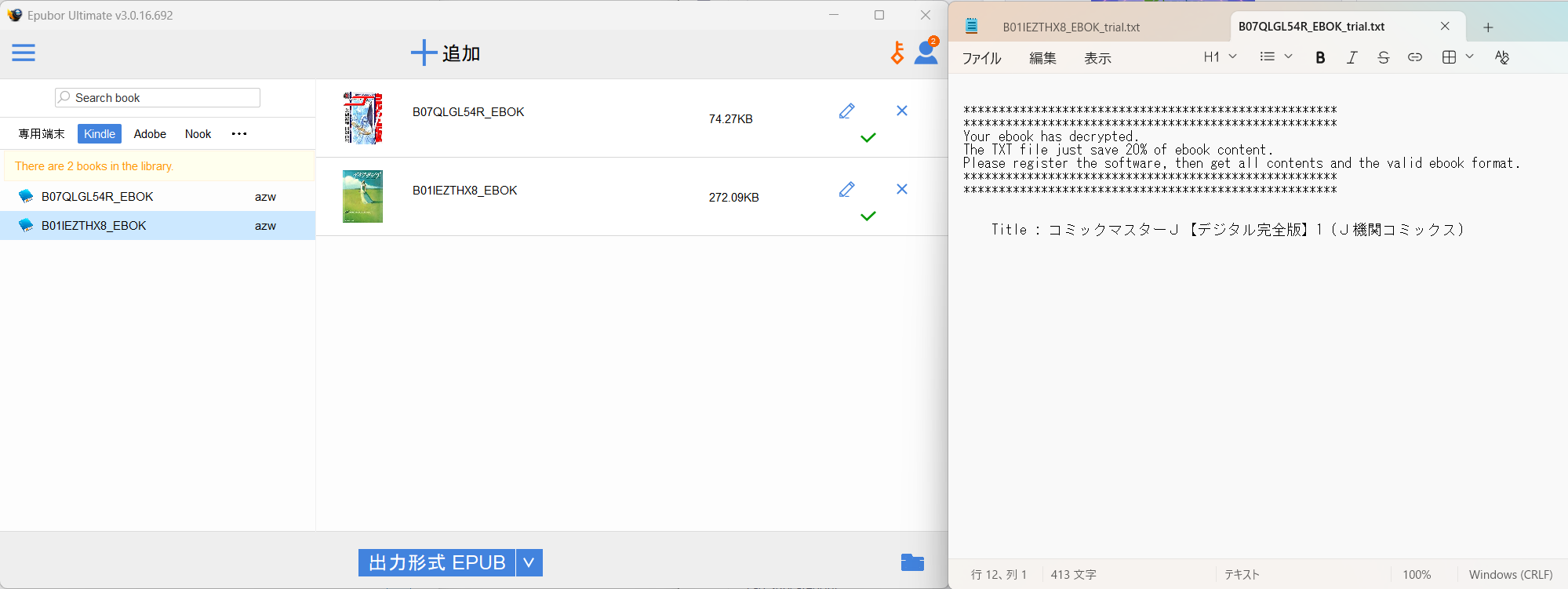Click inside the Search book field
The height and width of the screenshot is (589, 1568).
[x=157, y=97]
